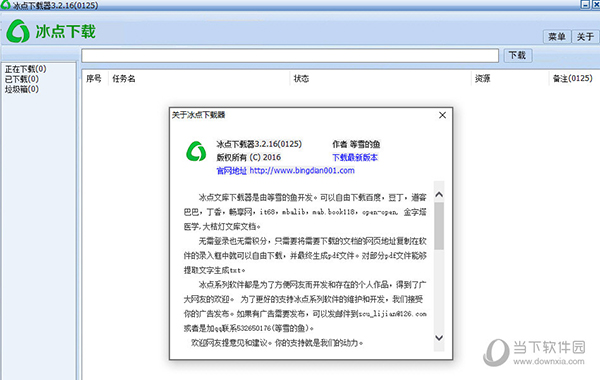Open the 下载最新版本 link
The image size is (600, 380).
355,157
